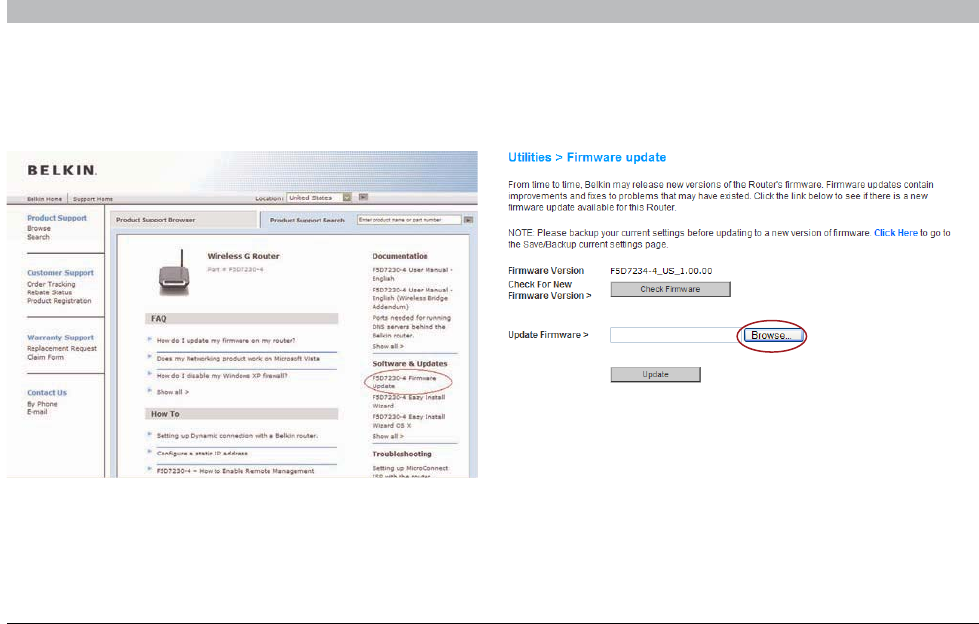Click Show all under Documentation
The width and height of the screenshot is (979, 624).
(x=388, y=346)
